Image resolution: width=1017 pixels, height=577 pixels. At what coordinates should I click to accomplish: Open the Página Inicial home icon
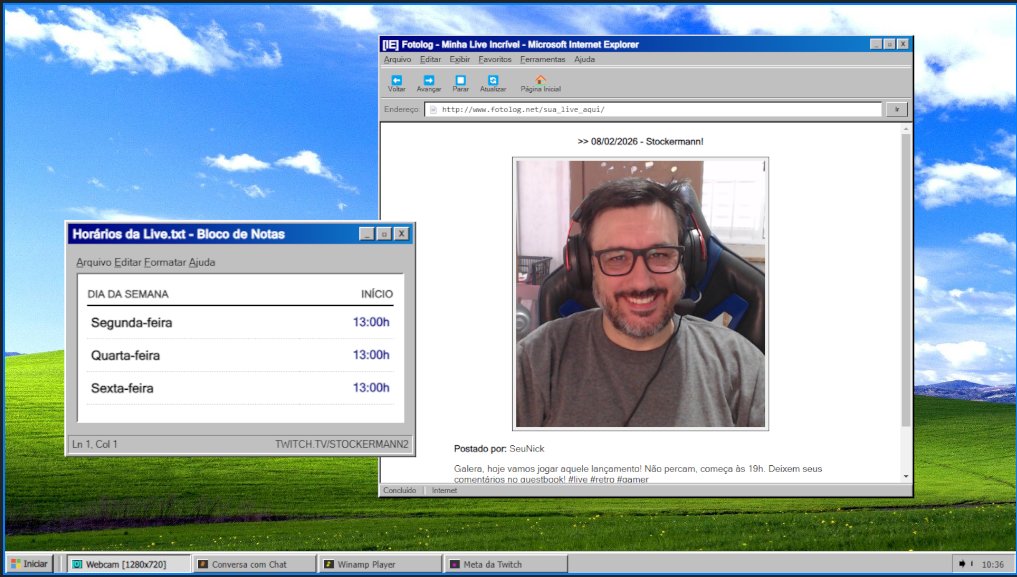coord(540,80)
